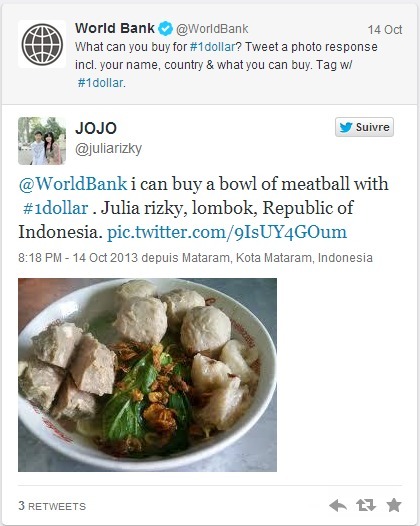Screen dimensions: 420x526
Task: Click the World Bank globe avatar
Action: tap(42, 44)
